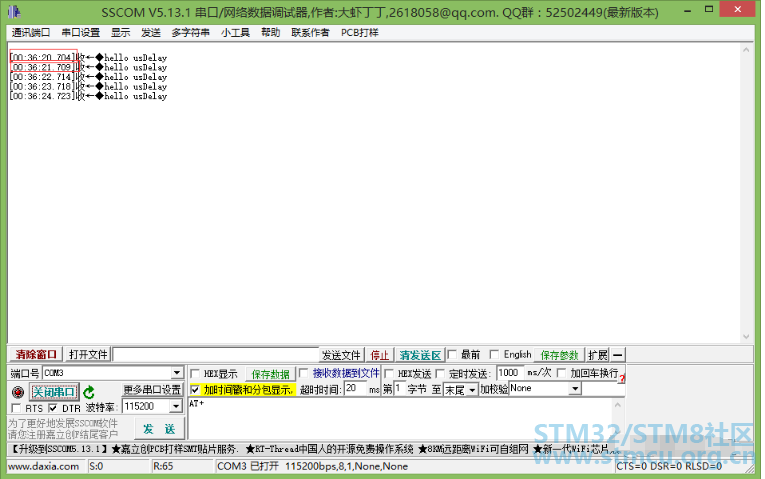Click the S:0 sent counter

point(96,466)
